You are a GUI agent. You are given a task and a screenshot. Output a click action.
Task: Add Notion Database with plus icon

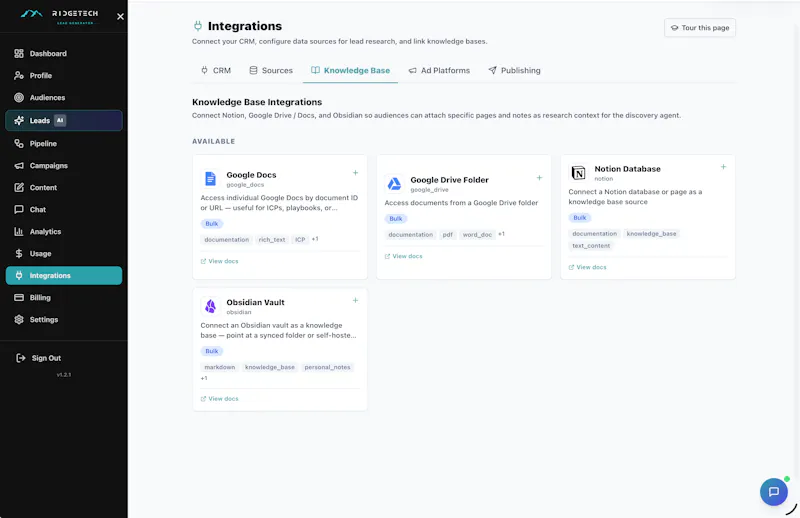723,167
